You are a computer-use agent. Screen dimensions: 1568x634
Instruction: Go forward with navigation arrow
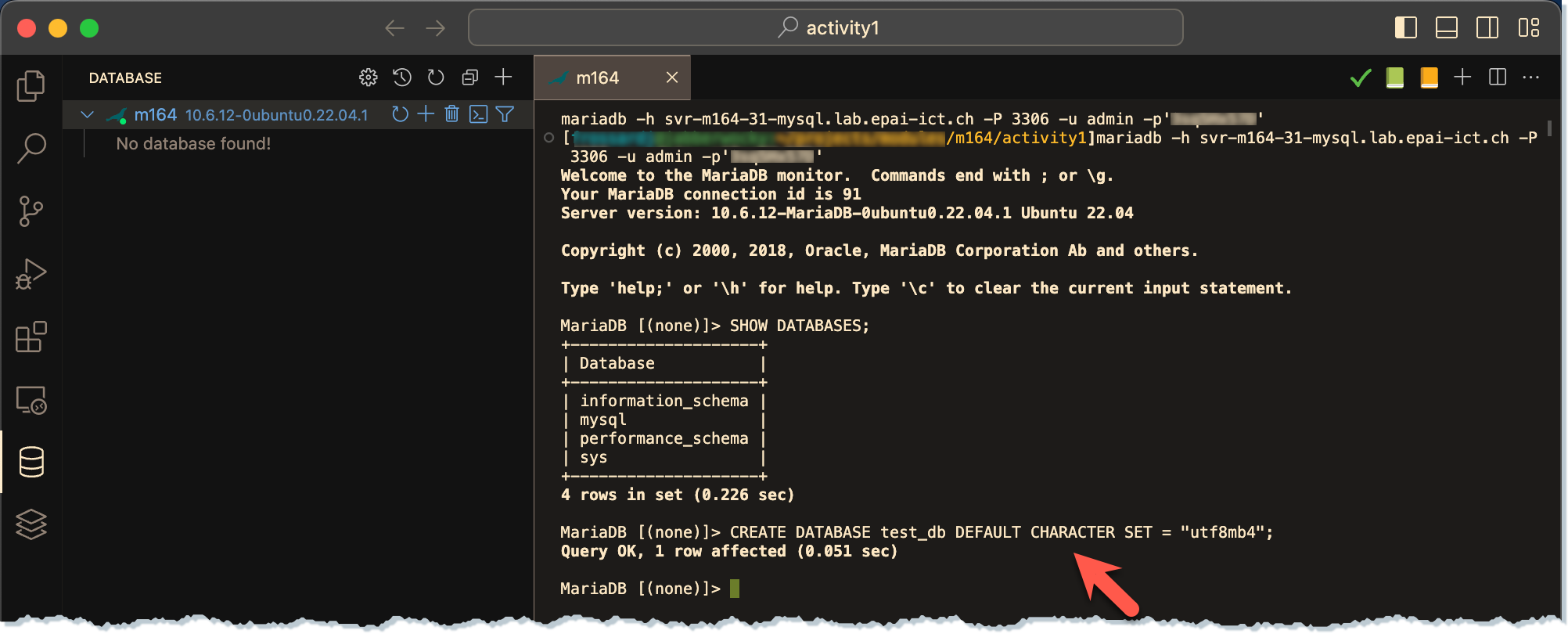click(x=436, y=28)
